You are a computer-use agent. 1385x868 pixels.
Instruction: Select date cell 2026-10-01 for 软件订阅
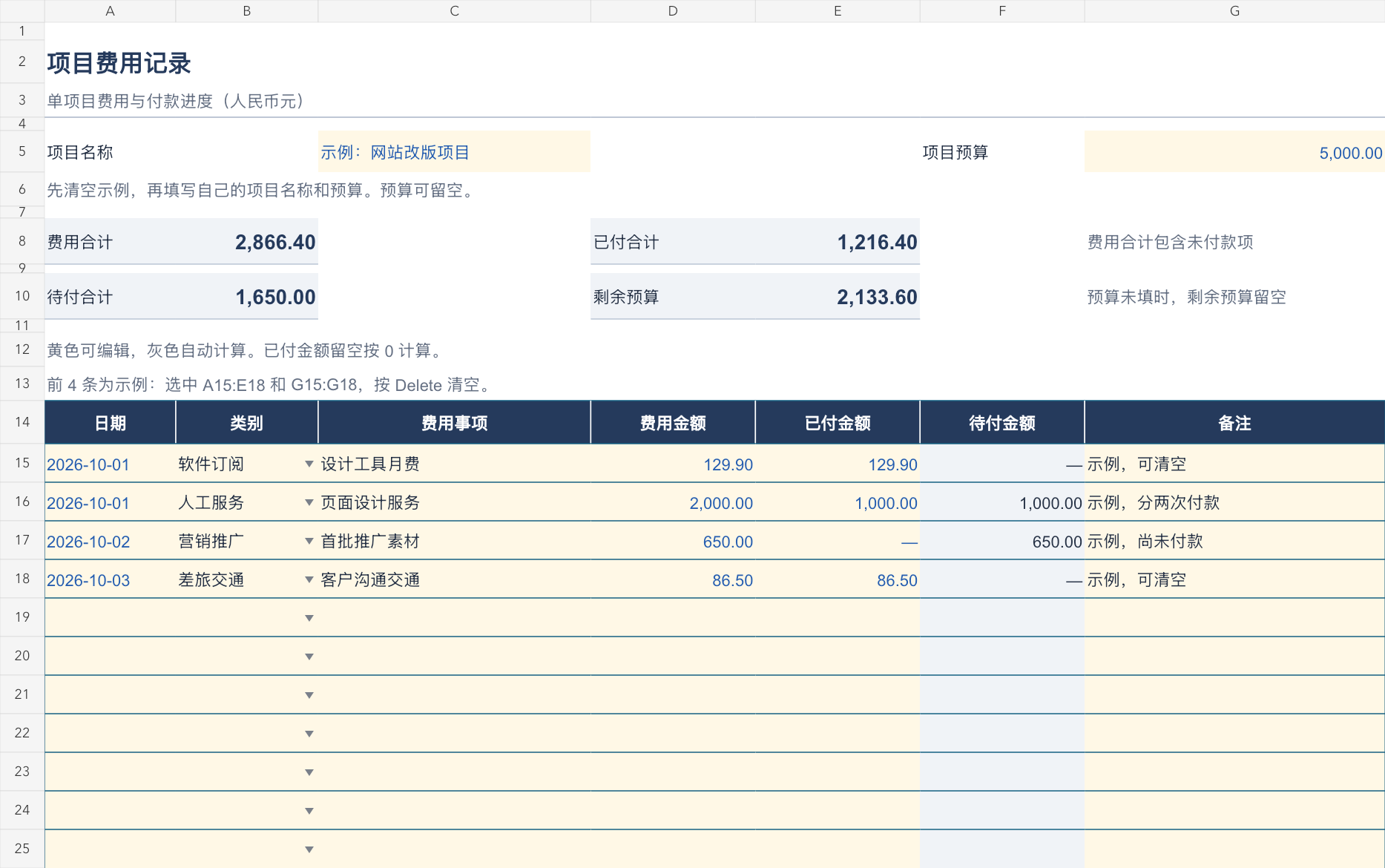tap(110, 464)
